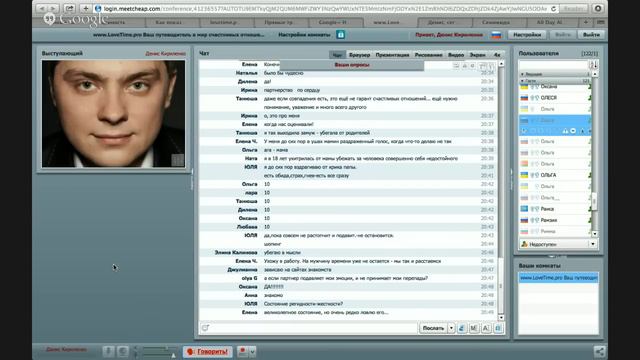This screenshot has width=640, height=360.
Task: Select user Оксана in users list
Action: [555, 87]
